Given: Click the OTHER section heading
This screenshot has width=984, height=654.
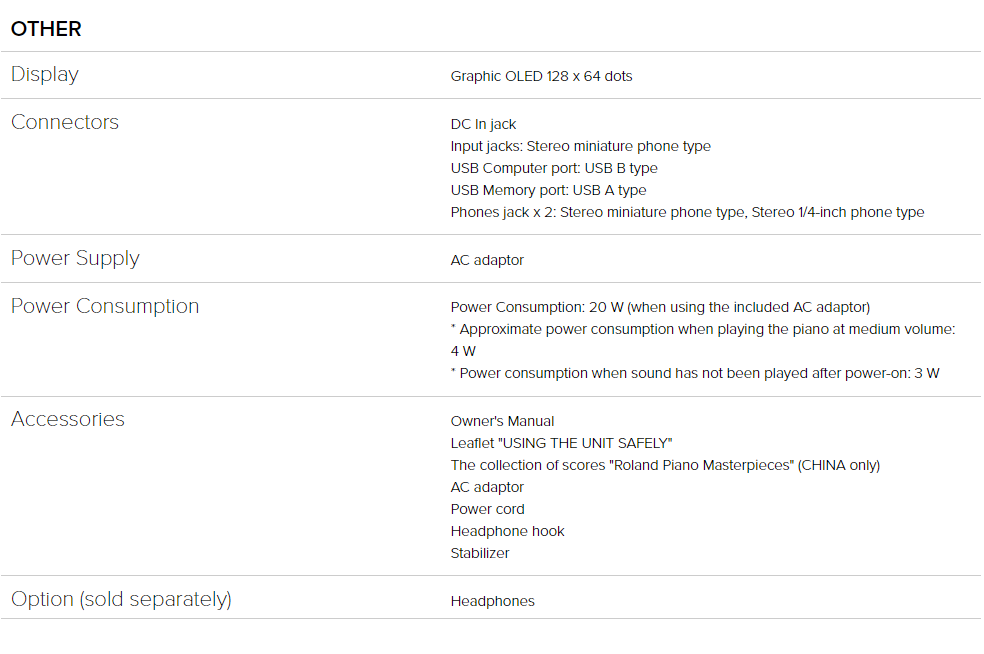Looking at the screenshot, I should pos(46,29).
